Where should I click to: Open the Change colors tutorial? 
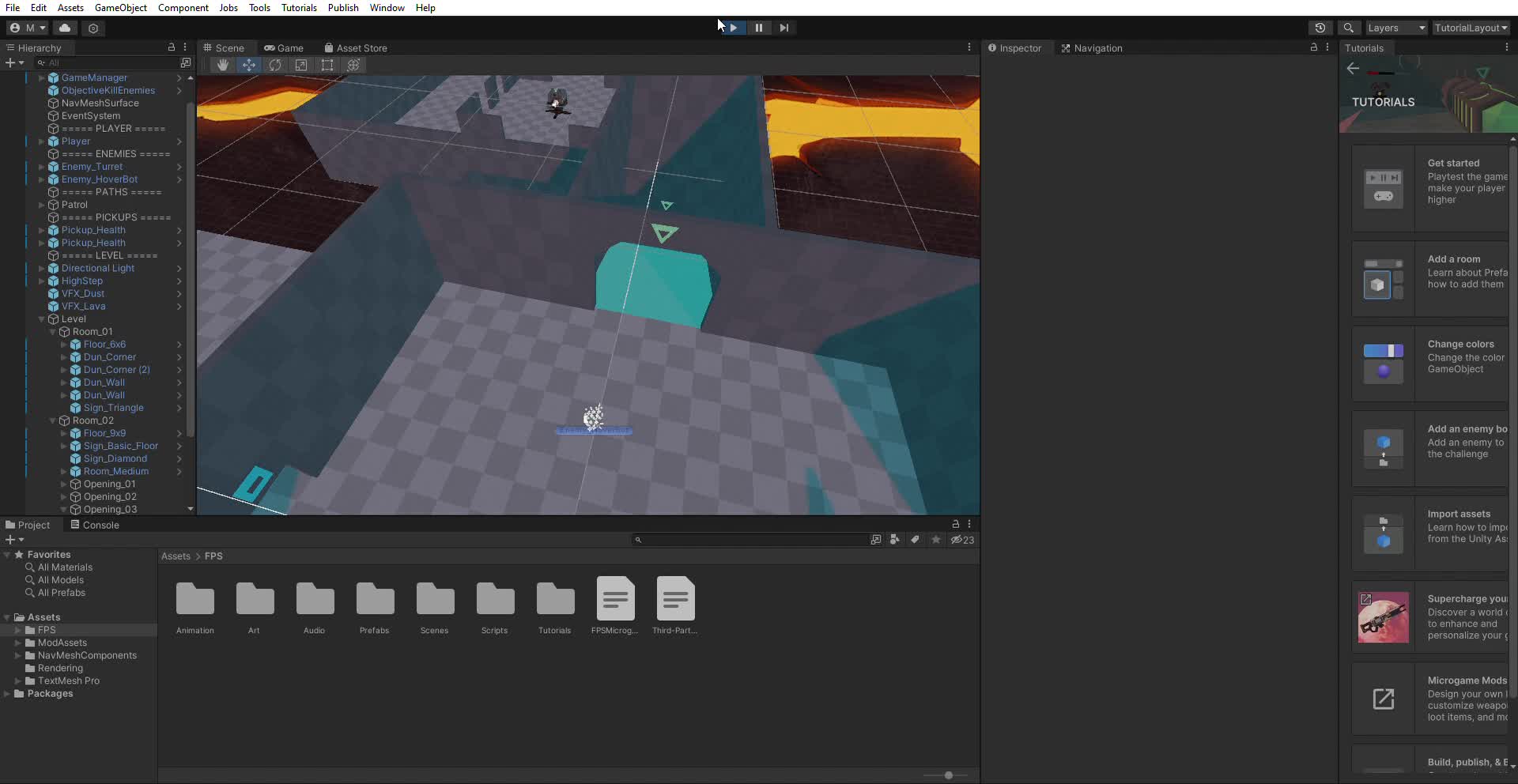tap(1429, 364)
